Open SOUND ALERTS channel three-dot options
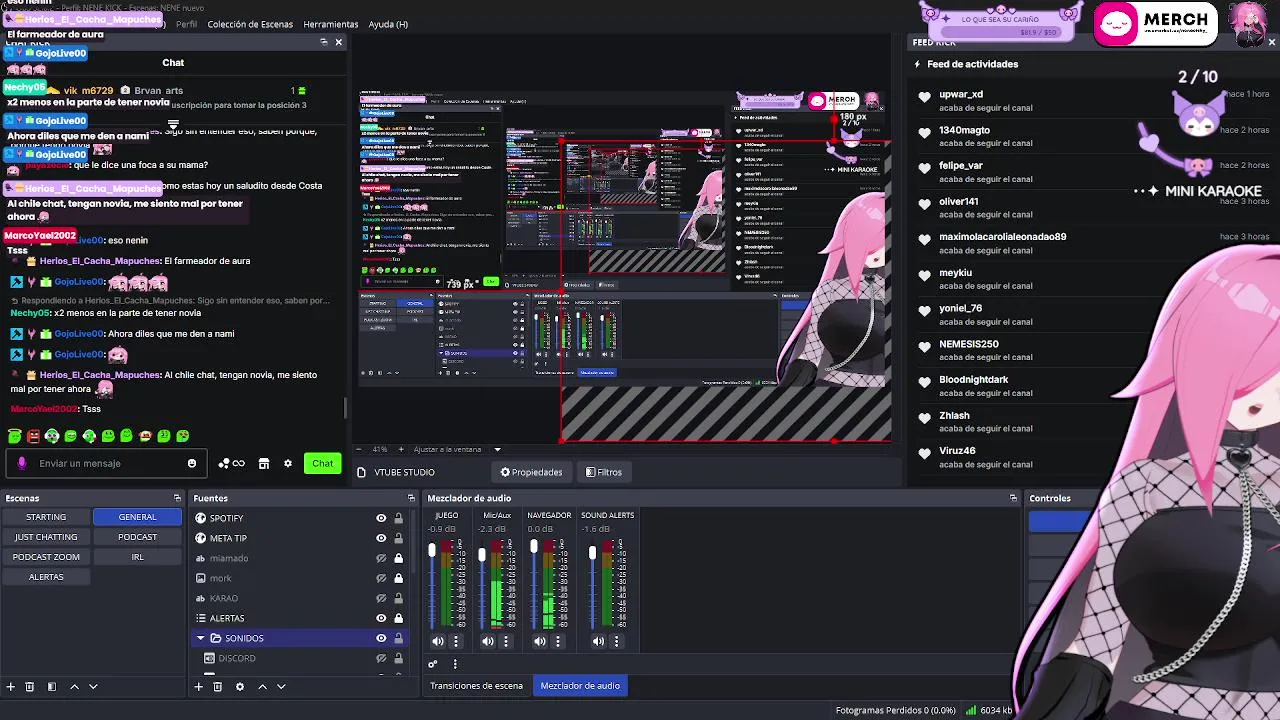Viewport: 1280px width, 720px height. point(617,641)
